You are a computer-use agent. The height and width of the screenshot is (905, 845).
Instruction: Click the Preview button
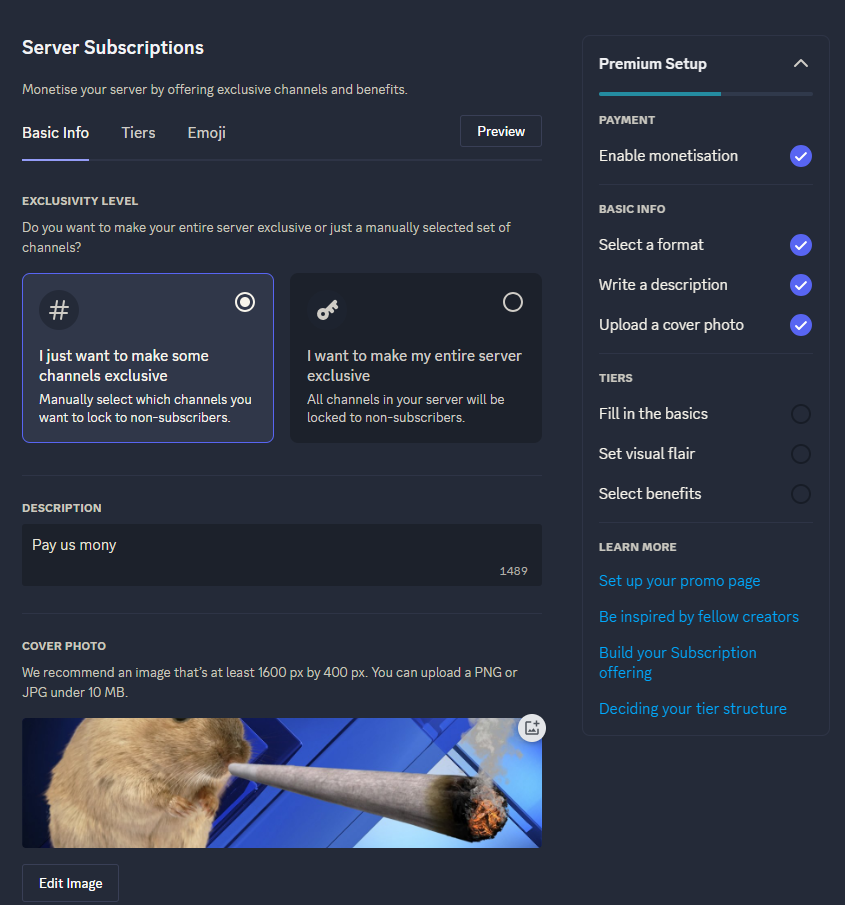coord(500,130)
